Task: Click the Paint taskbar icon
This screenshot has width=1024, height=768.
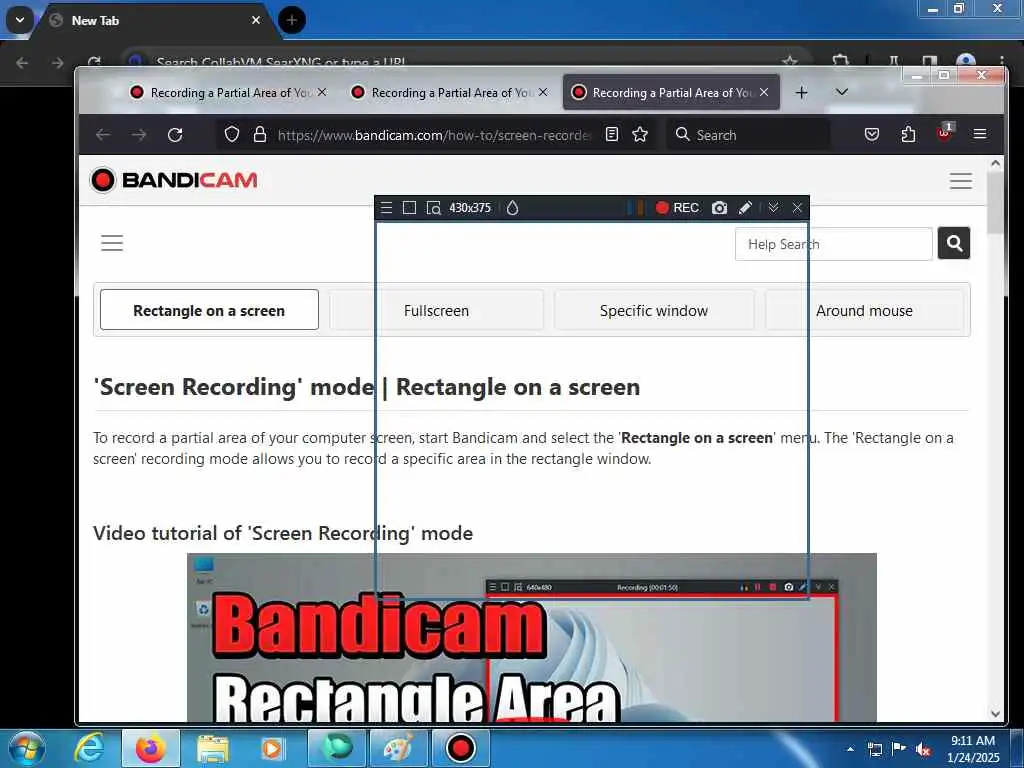Action: coord(399,748)
